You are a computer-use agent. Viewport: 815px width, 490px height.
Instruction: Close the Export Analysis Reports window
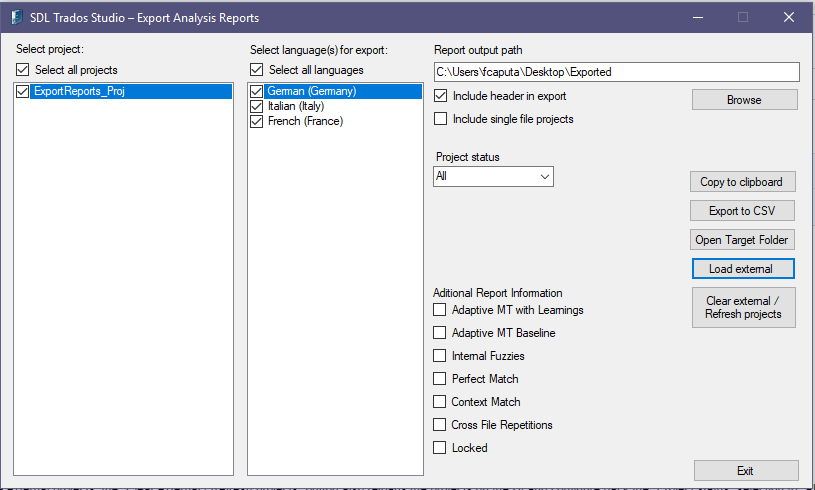[788, 17]
